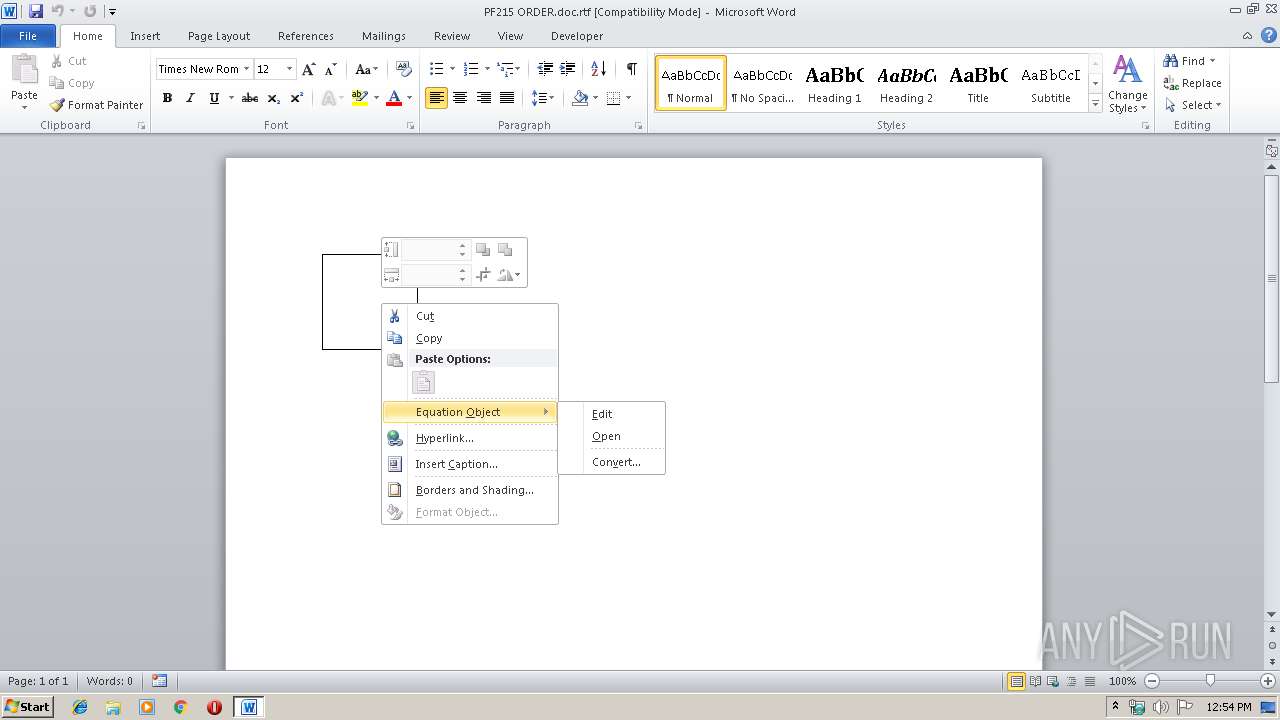
Task: Click the vertical scrollbar thumb
Action: [x=1272, y=278]
